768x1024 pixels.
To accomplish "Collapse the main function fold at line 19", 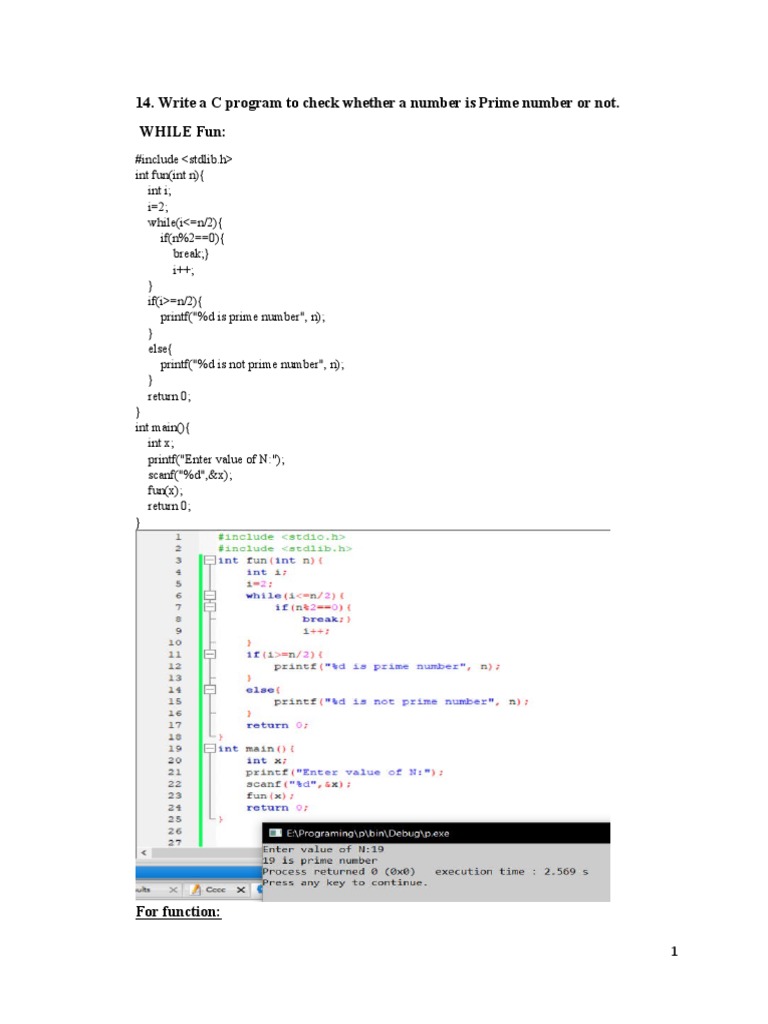I will 210,748.
